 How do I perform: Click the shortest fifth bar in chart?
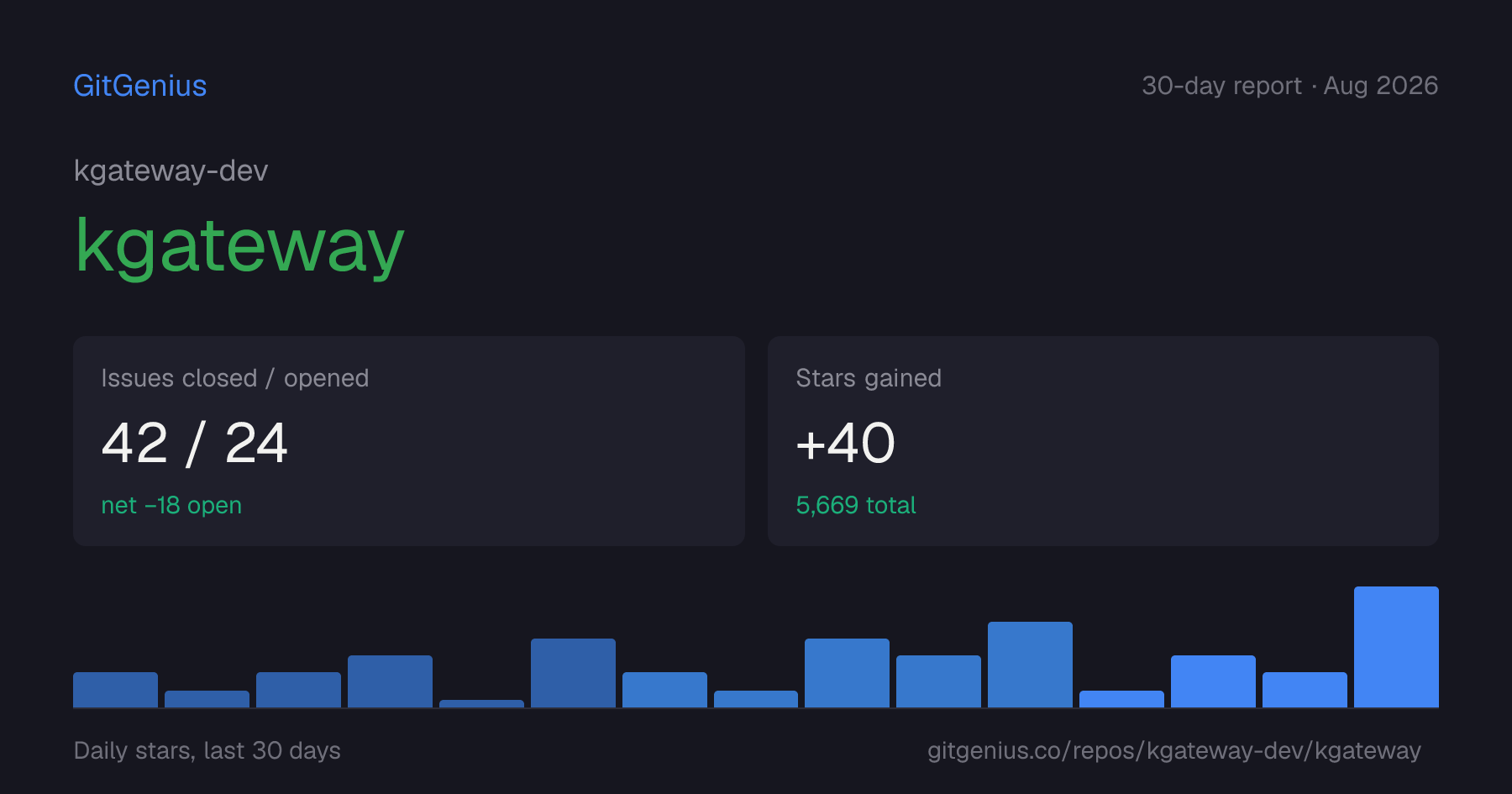click(481, 703)
